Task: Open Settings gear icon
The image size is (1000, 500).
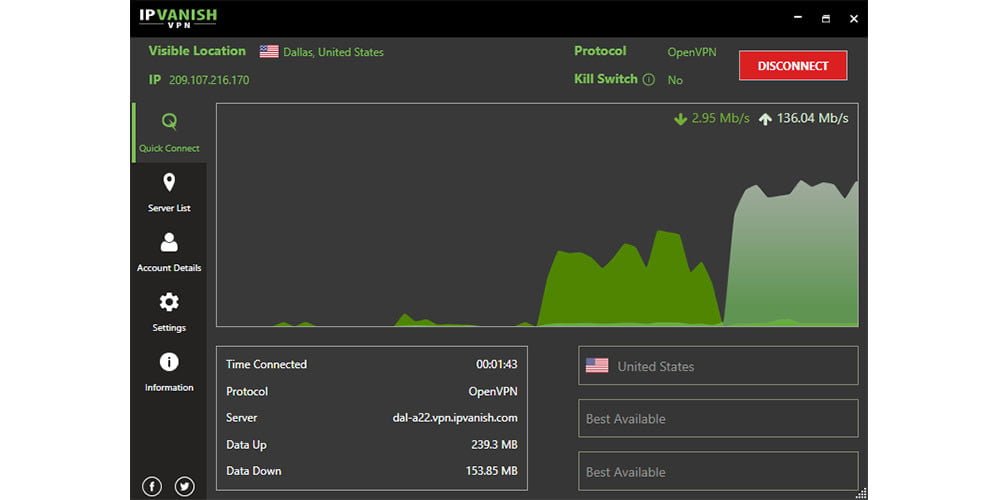Action: (x=169, y=302)
